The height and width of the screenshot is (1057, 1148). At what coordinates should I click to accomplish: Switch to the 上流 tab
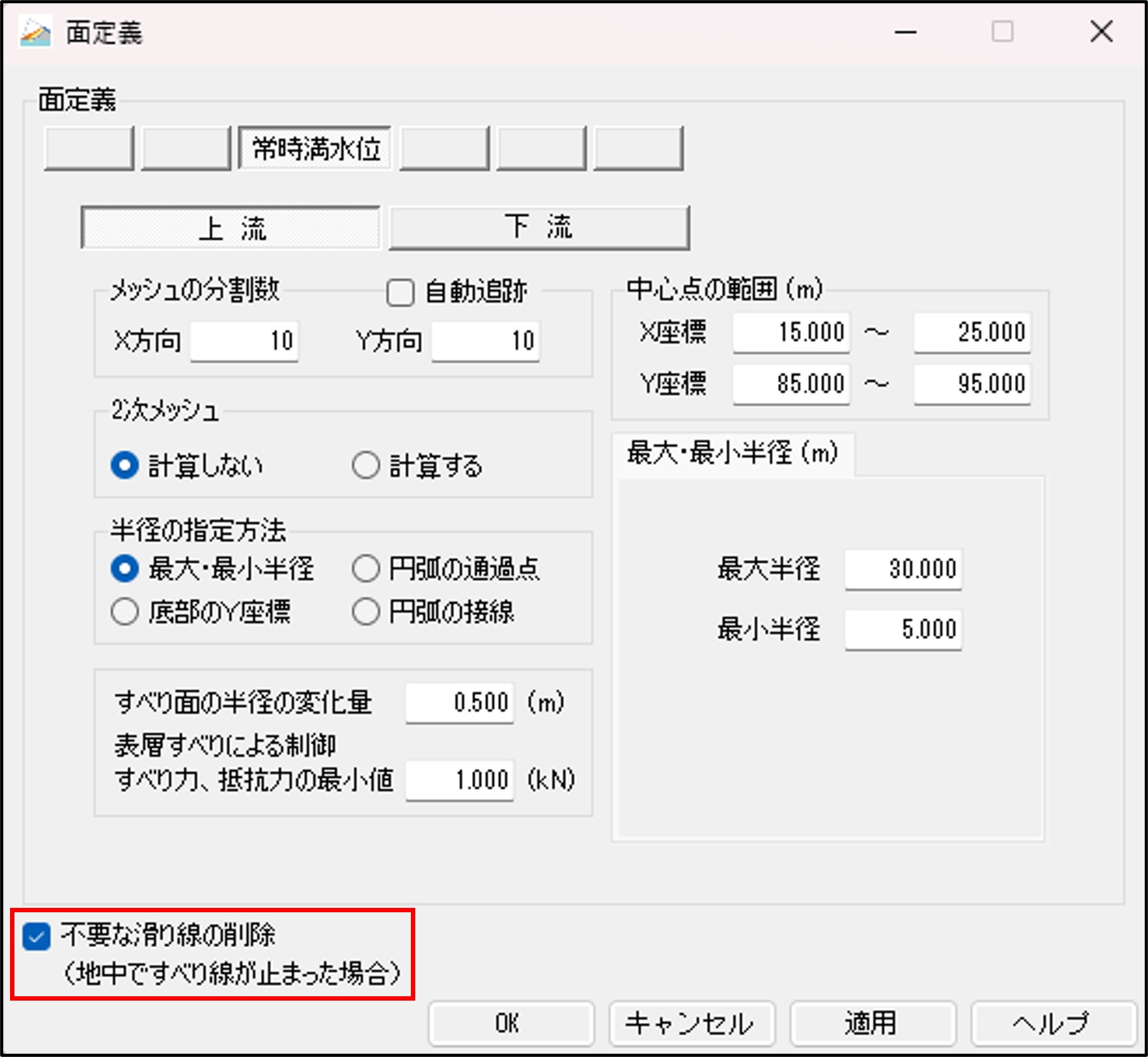coord(230,227)
